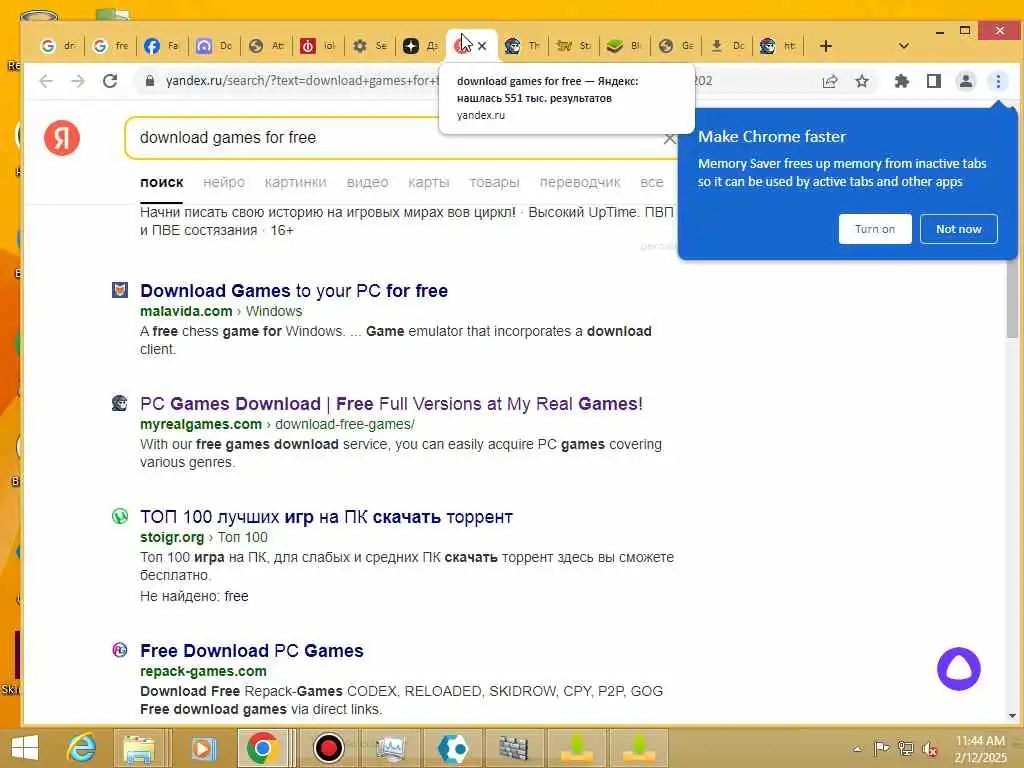Switch to the black-icon 'Дз' tab

tap(421, 46)
